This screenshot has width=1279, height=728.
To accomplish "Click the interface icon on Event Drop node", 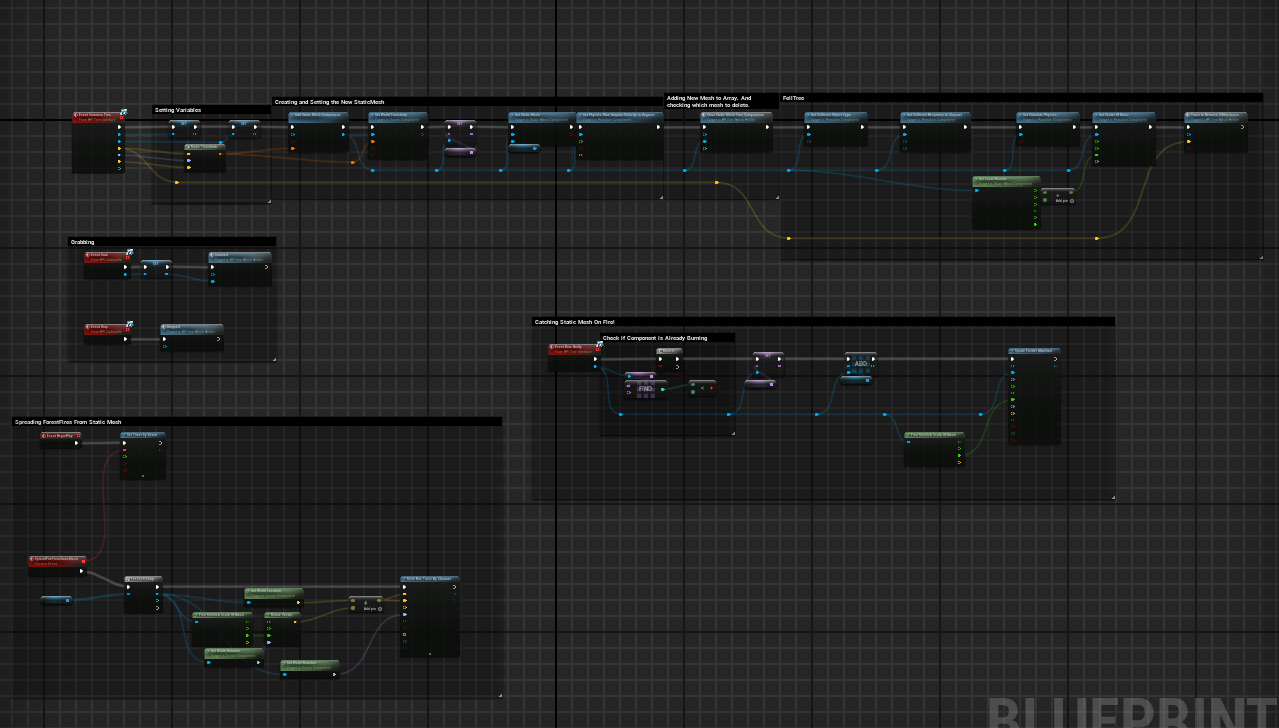I will coord(129,325).
